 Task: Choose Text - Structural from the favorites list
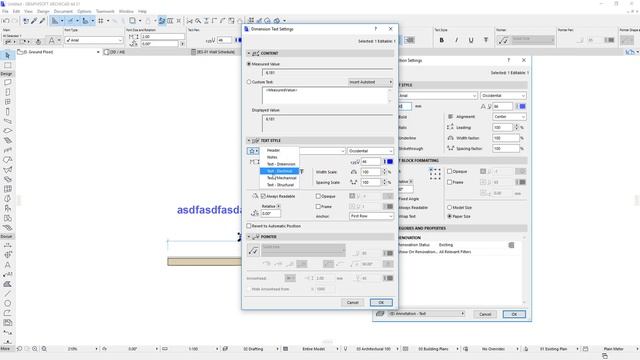[280, 185]
